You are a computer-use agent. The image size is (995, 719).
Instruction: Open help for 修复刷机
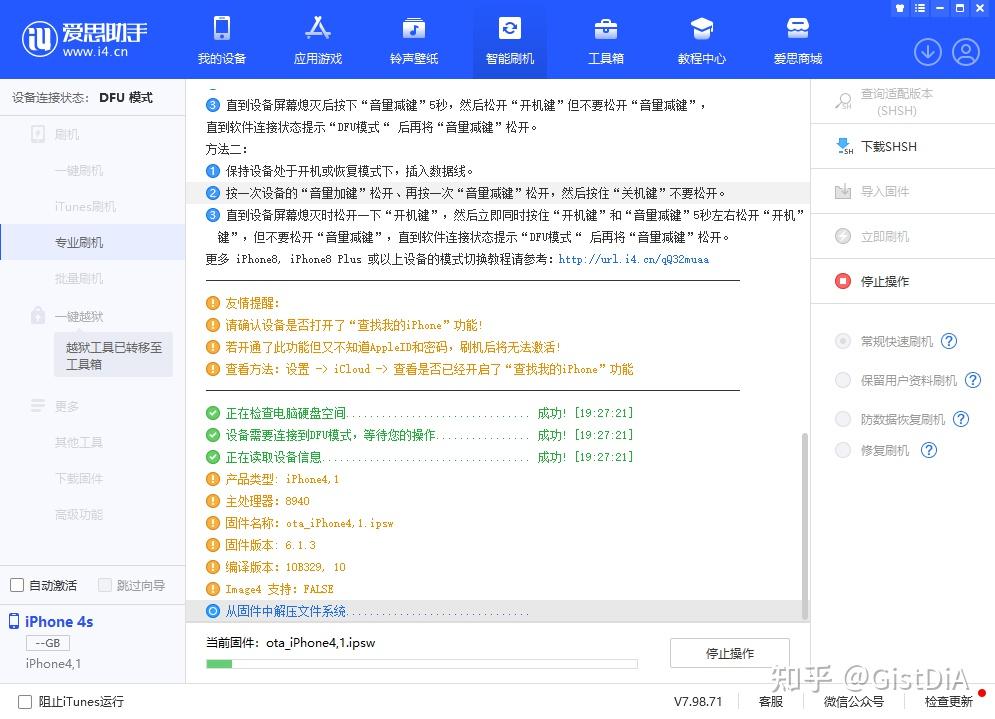pos(929,450)
